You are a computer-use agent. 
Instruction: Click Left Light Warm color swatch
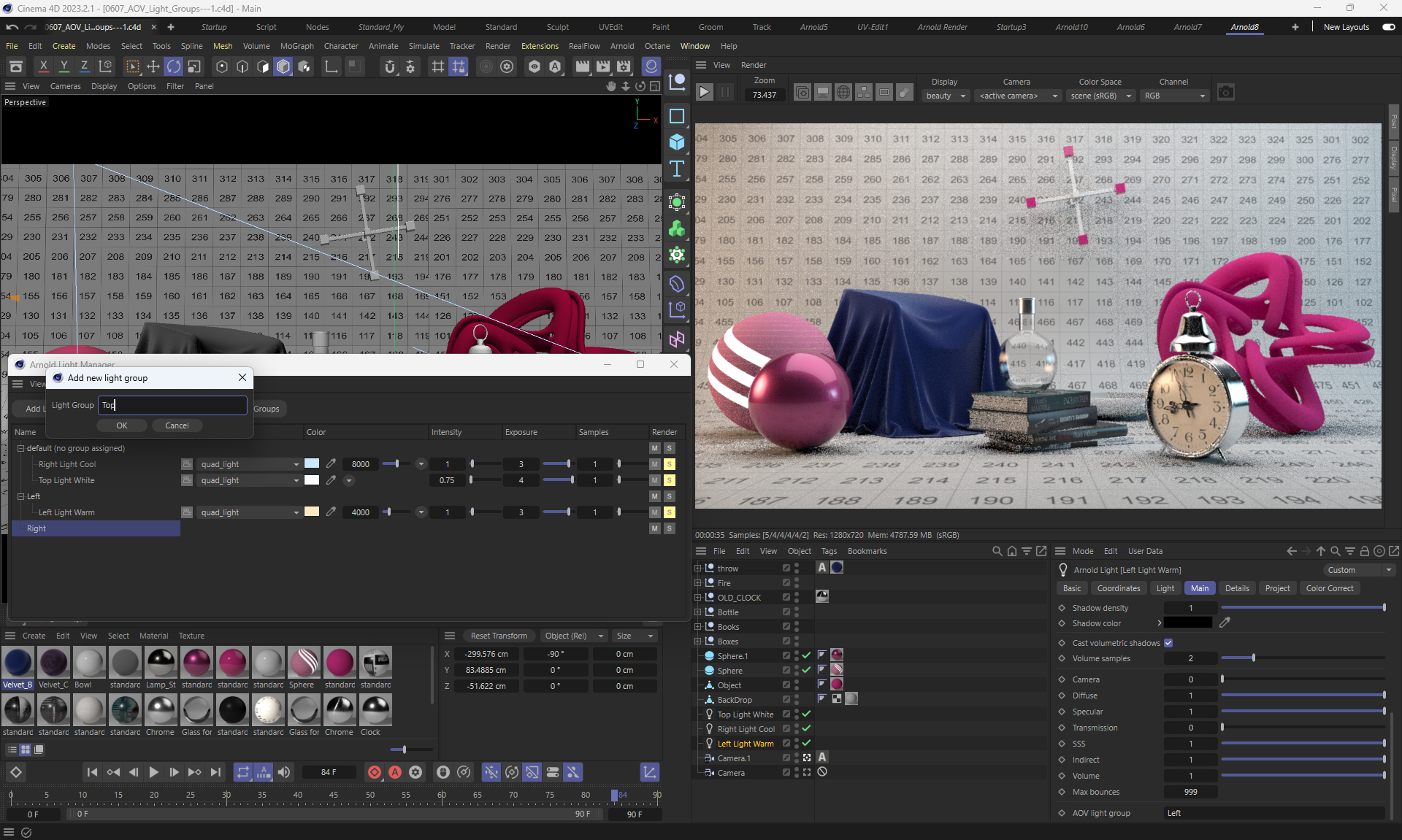[x=312, y=512]
